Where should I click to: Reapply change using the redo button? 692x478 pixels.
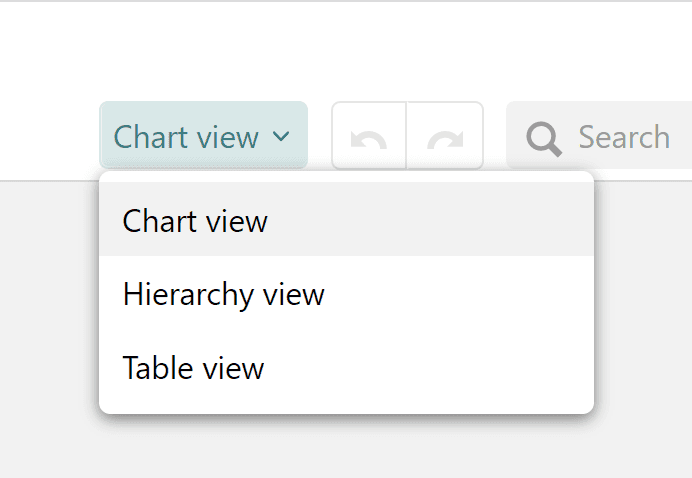click(x=445, y=135)
